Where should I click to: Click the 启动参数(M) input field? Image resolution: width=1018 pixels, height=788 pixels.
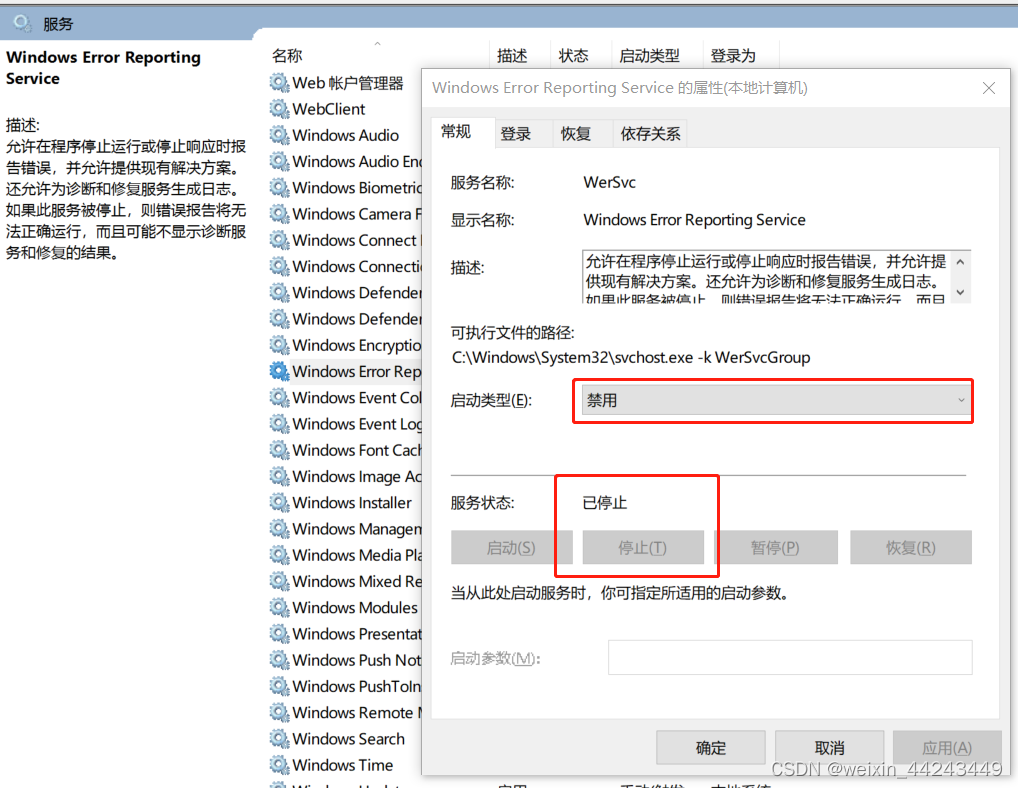pos(790,658)
